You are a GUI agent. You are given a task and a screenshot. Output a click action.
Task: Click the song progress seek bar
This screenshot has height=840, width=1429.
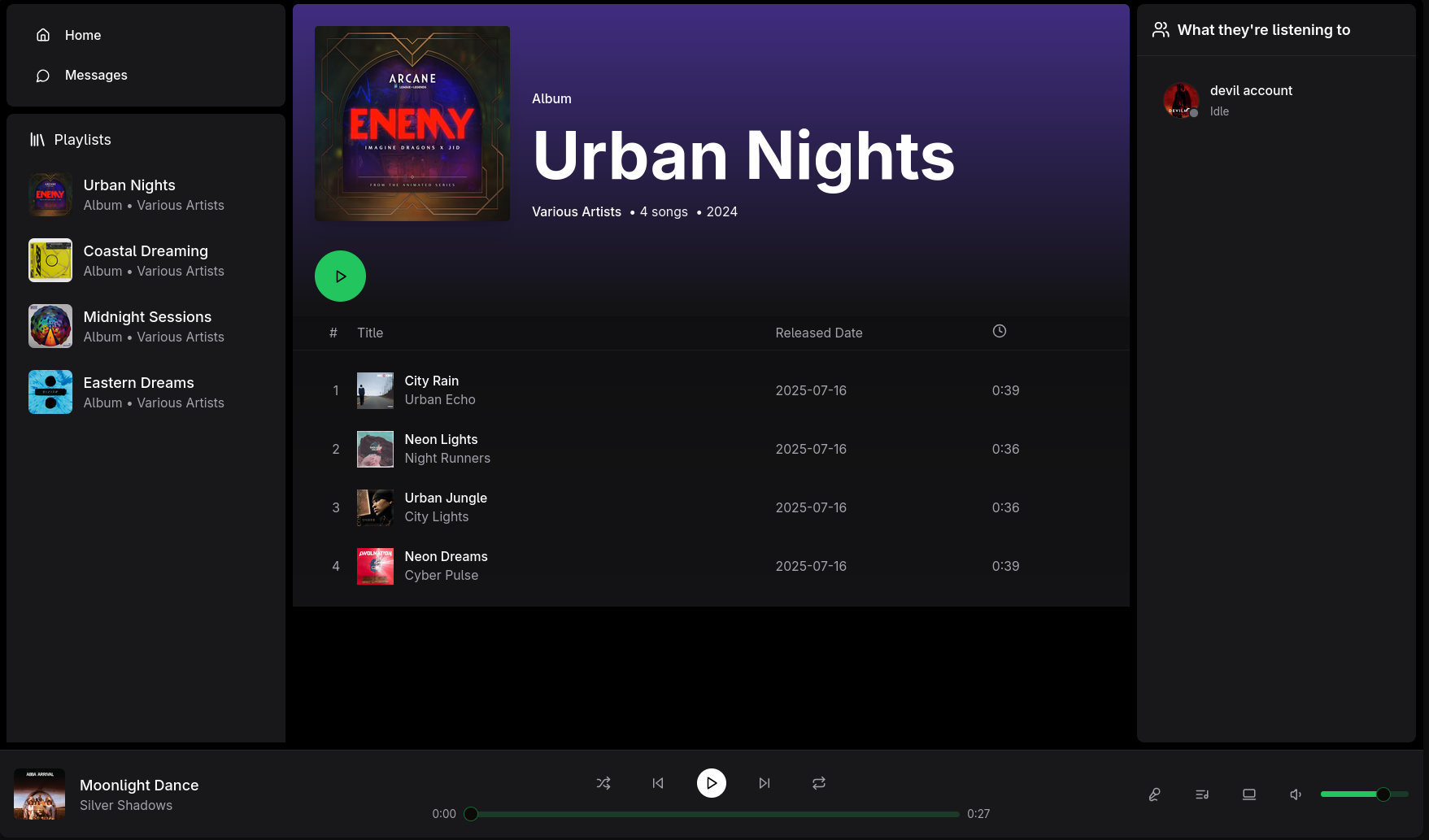click(712, 814)
